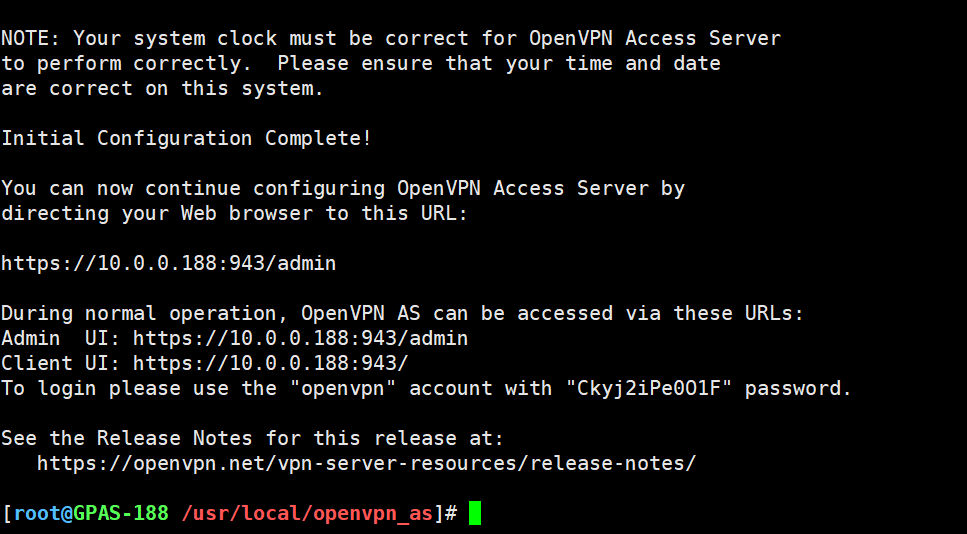Click the "Client UI:" label
This screenshot has height=534, width=967.
(x=60, y=364)
